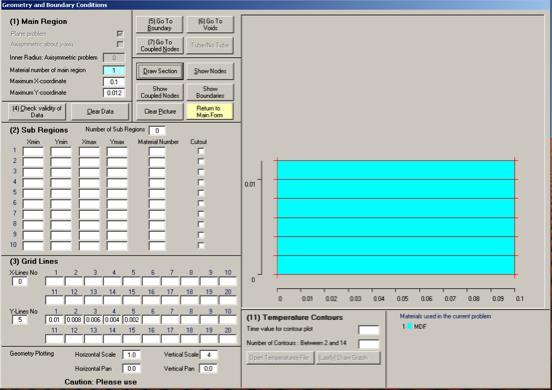Click the Horizontal Pan field
Screen dimensions: 552x390
coord(131,369)
